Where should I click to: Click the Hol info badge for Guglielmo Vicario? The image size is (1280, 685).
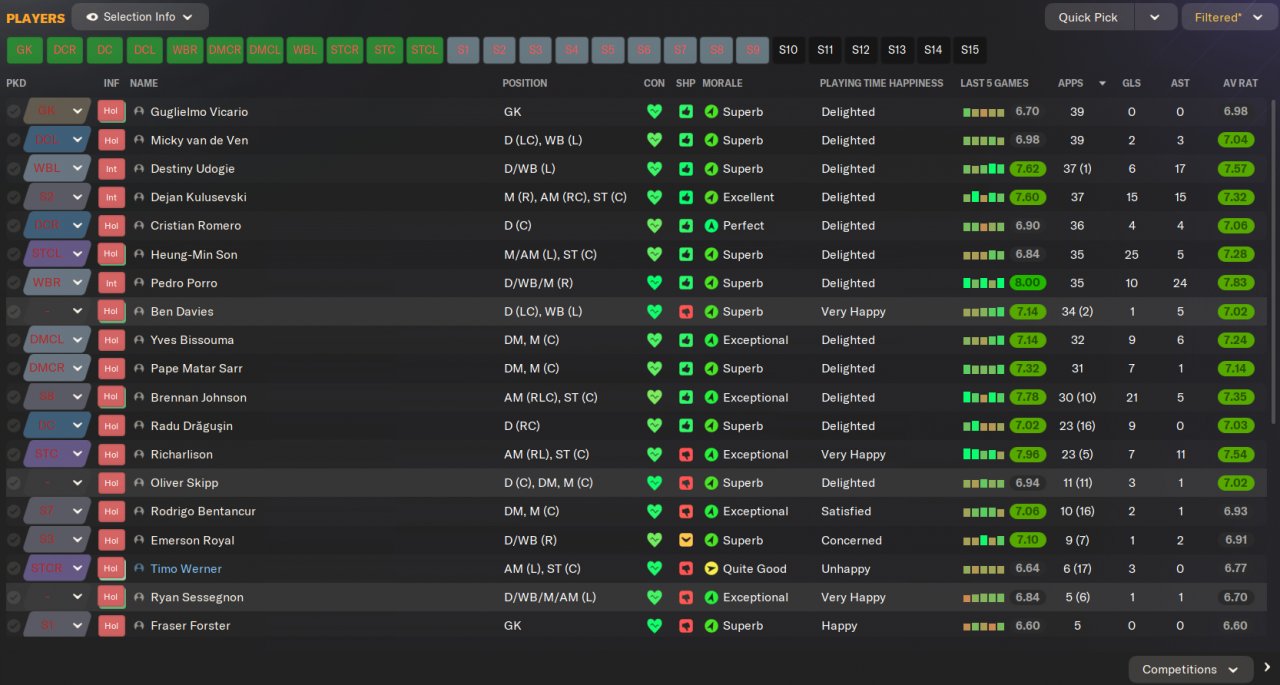click(111, 112)
